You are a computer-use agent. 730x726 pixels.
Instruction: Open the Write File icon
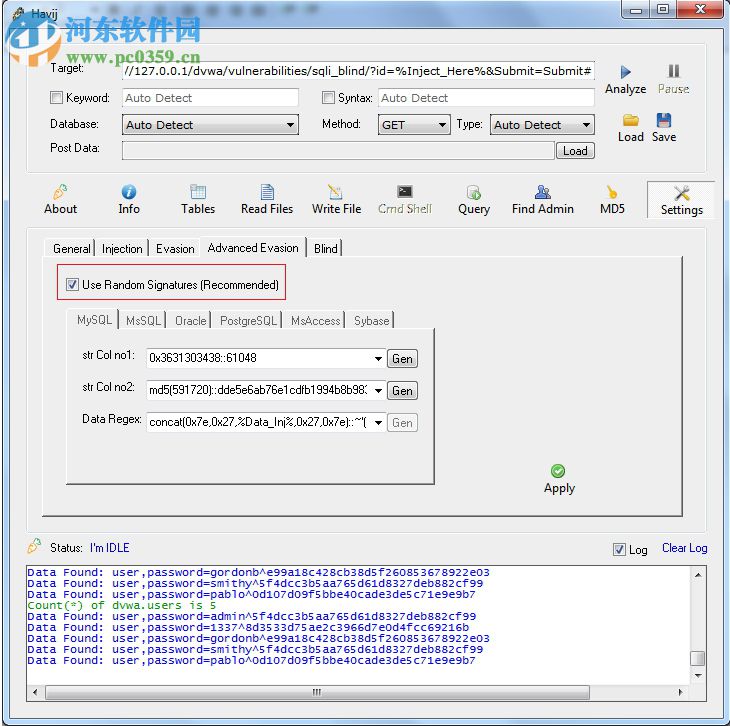point(336,192)
